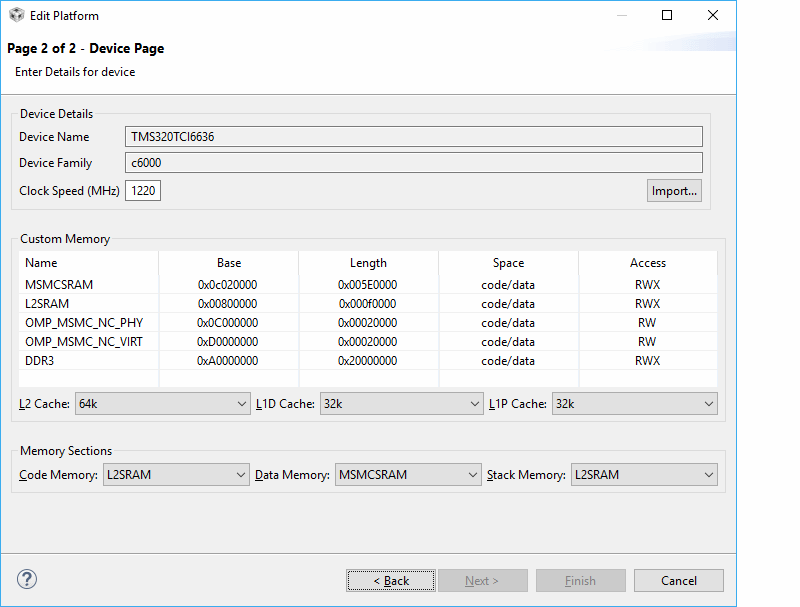Select the L2SRAM row in table
The height and width of the screenshot is (607, 800).
tap(47, 304)
